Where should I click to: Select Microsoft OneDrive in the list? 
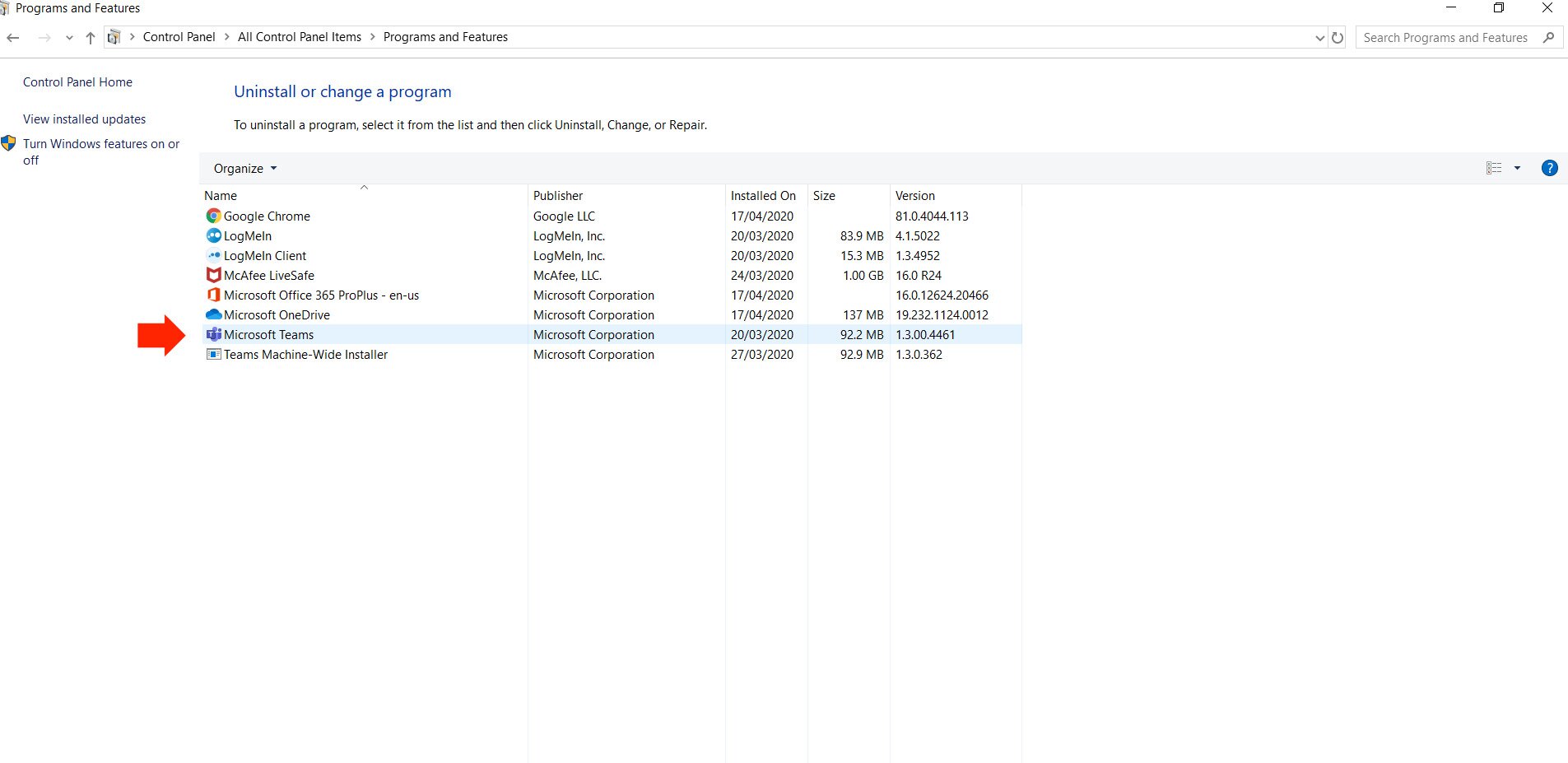[x=277, y=315]
